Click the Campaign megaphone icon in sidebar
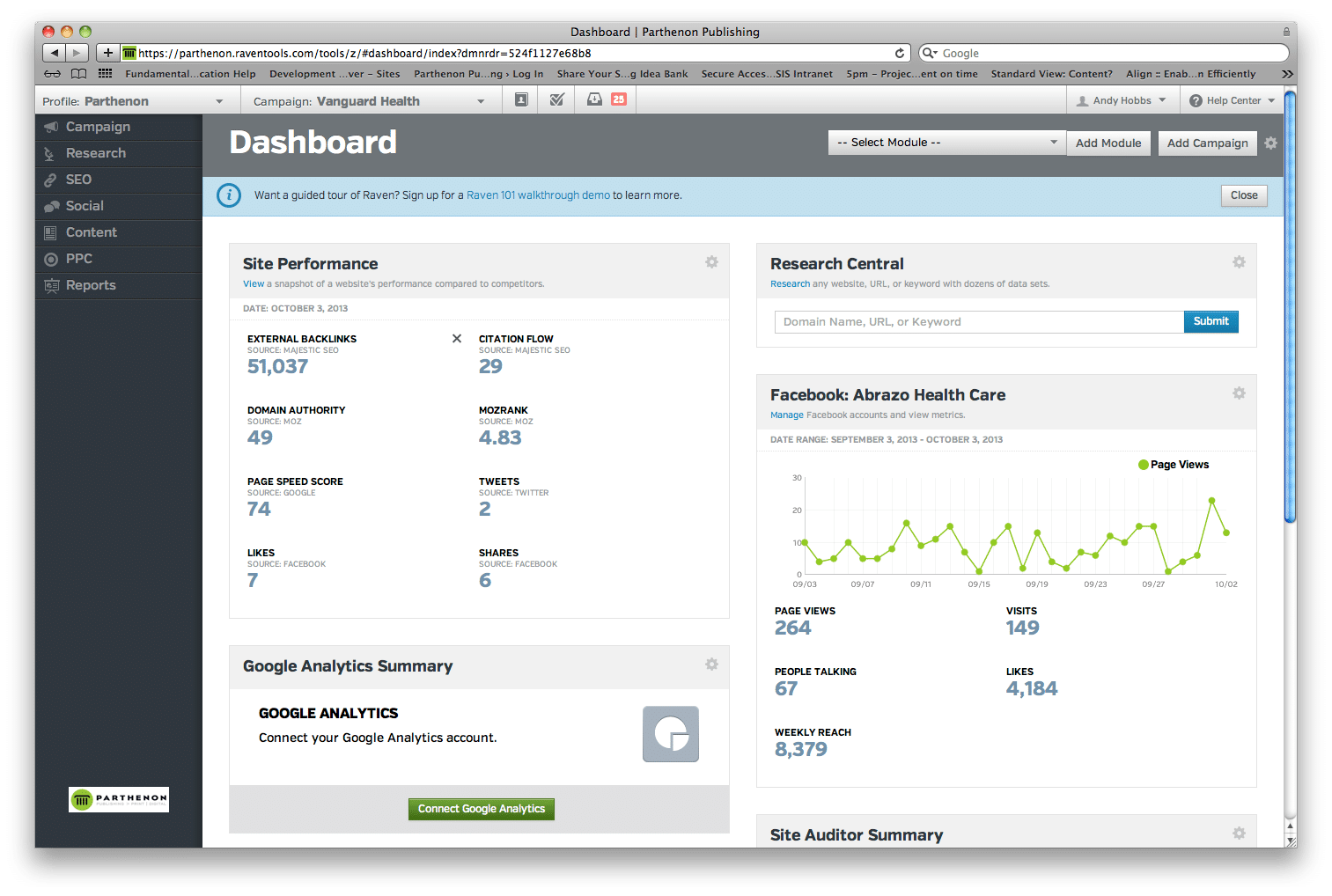The image size is (1332, 896). point(52,127)
